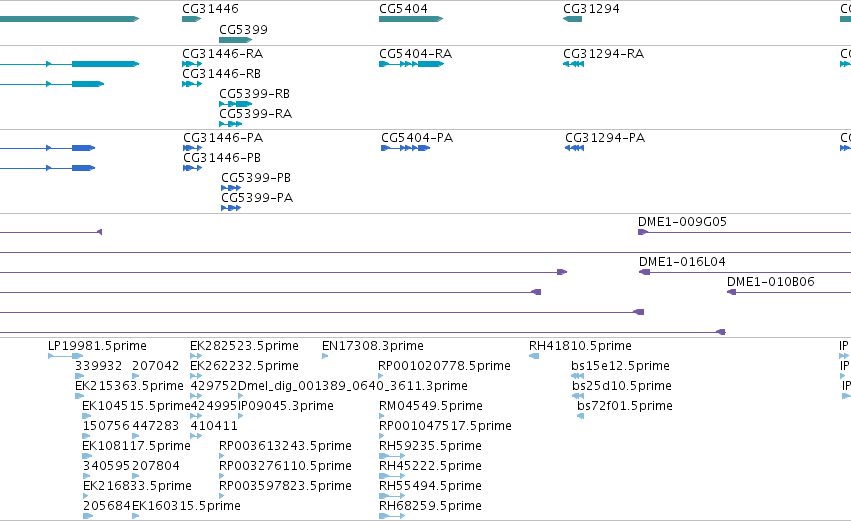The height and width of the screenshot is (521, 851).
Task: Open Dmel_dig_001389_0640_3611.3prime EST
Action: click(x=241, y=397)
